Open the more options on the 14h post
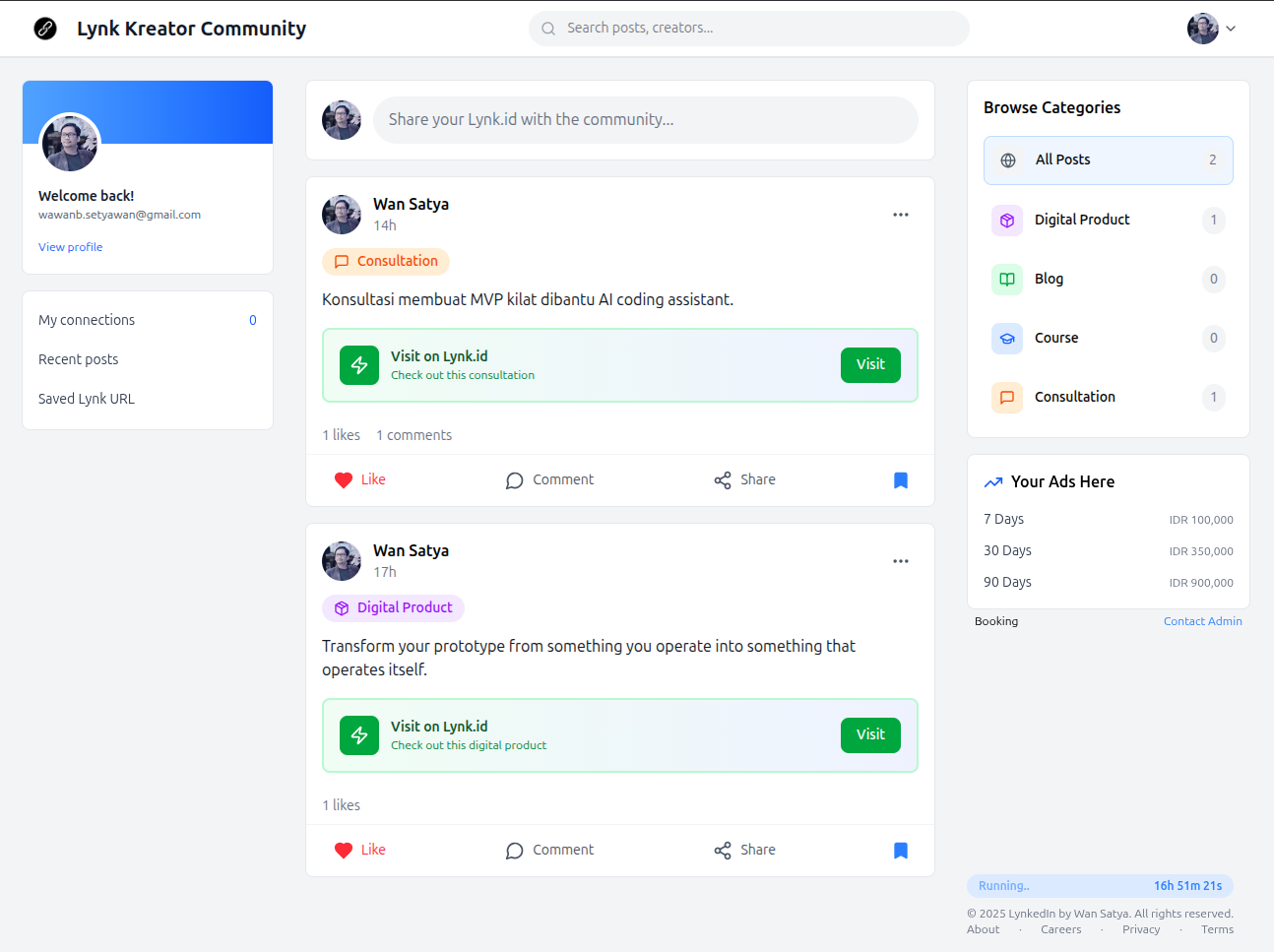Image resolution: width=1274 pixels, height=952 pixels. click(x=901, y=215)
